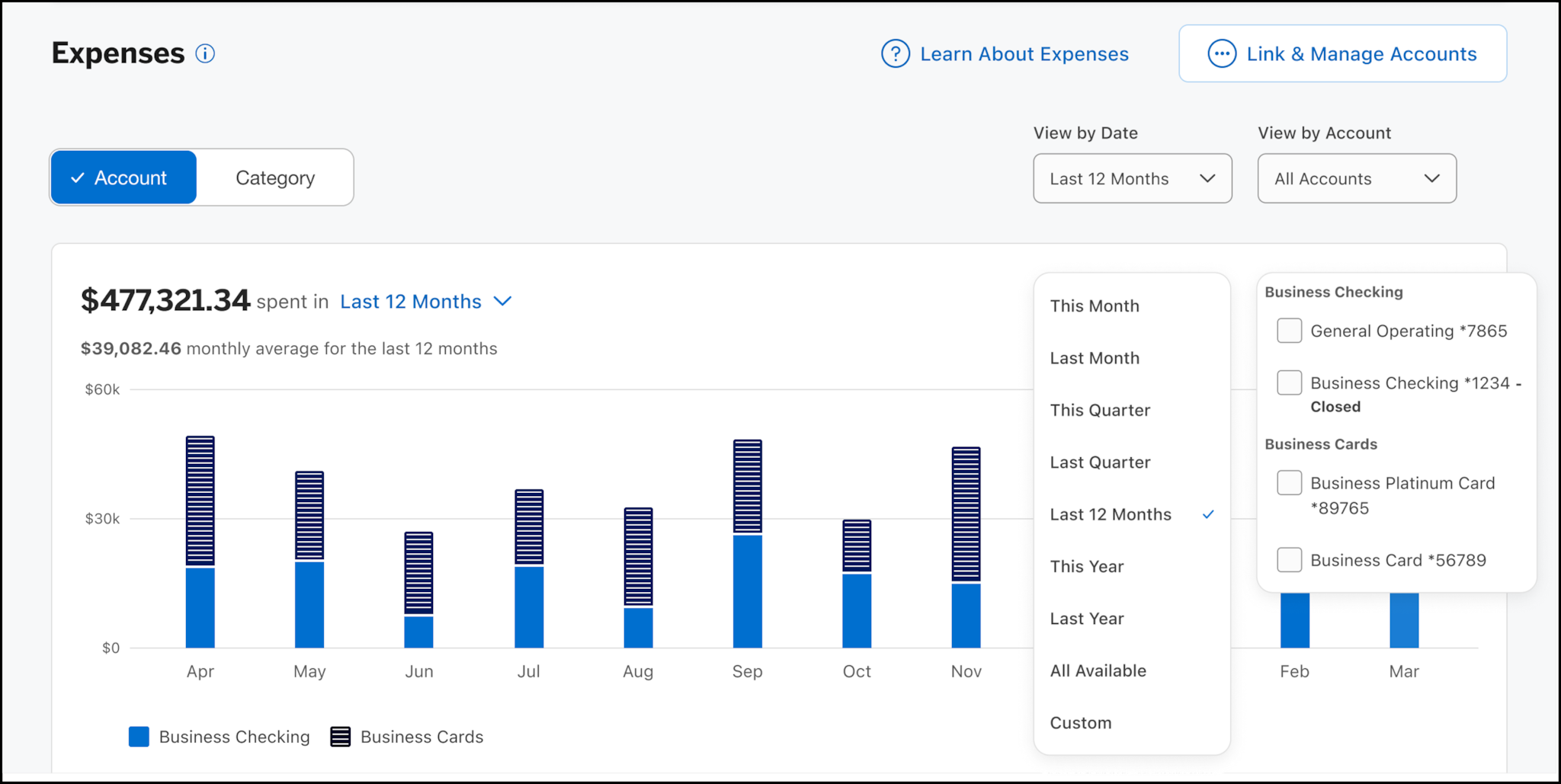Click the Business Cards striped legend icon
The width and height of the screenshot is (1561, 784).
pyautogui.click(x=340, y=736)
